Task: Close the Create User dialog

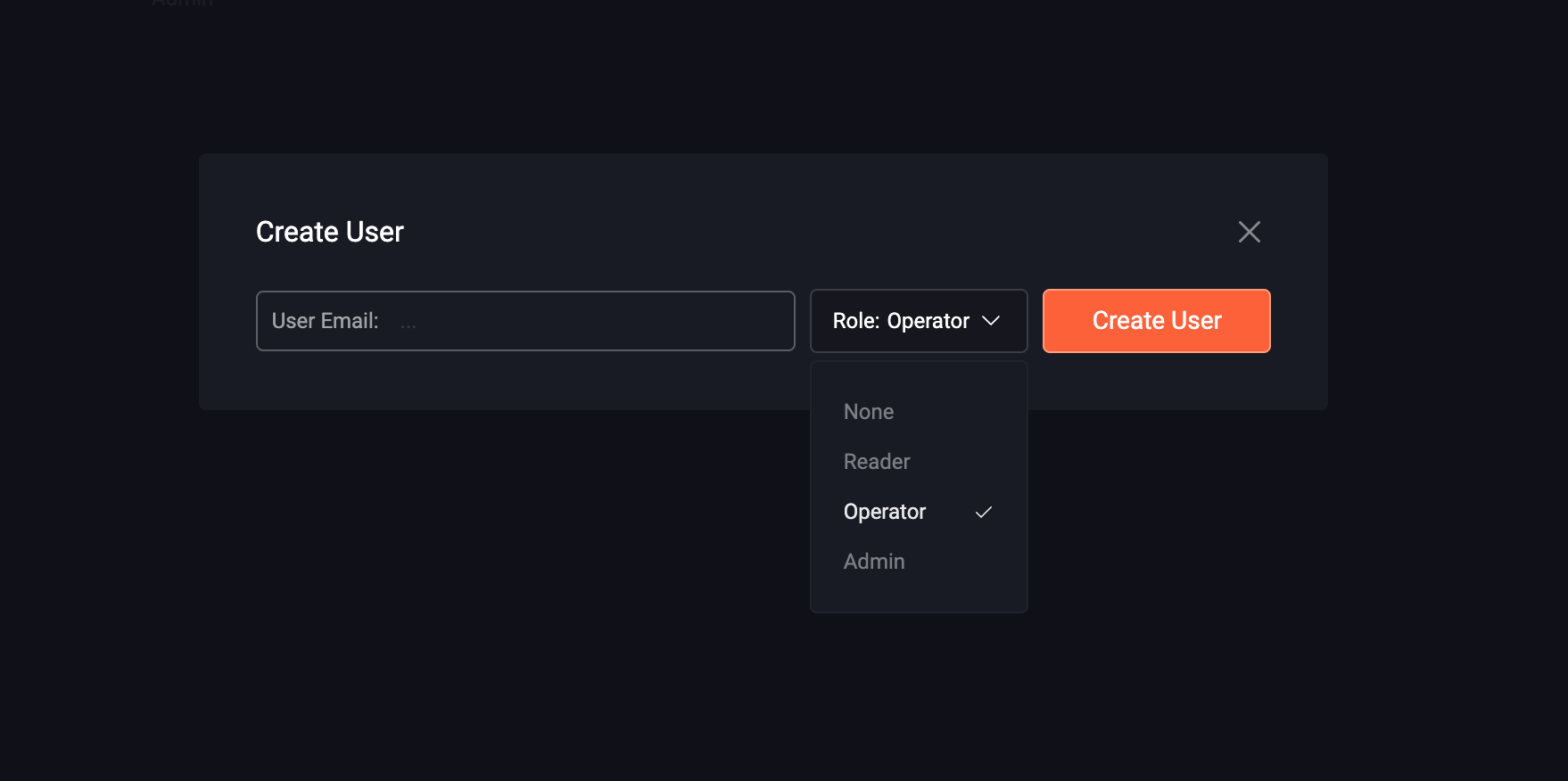Action: coord(1249,232)
